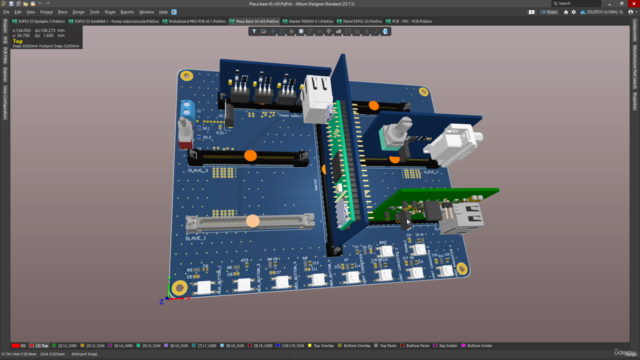Open the Design menu

click(x=78, y=12)
